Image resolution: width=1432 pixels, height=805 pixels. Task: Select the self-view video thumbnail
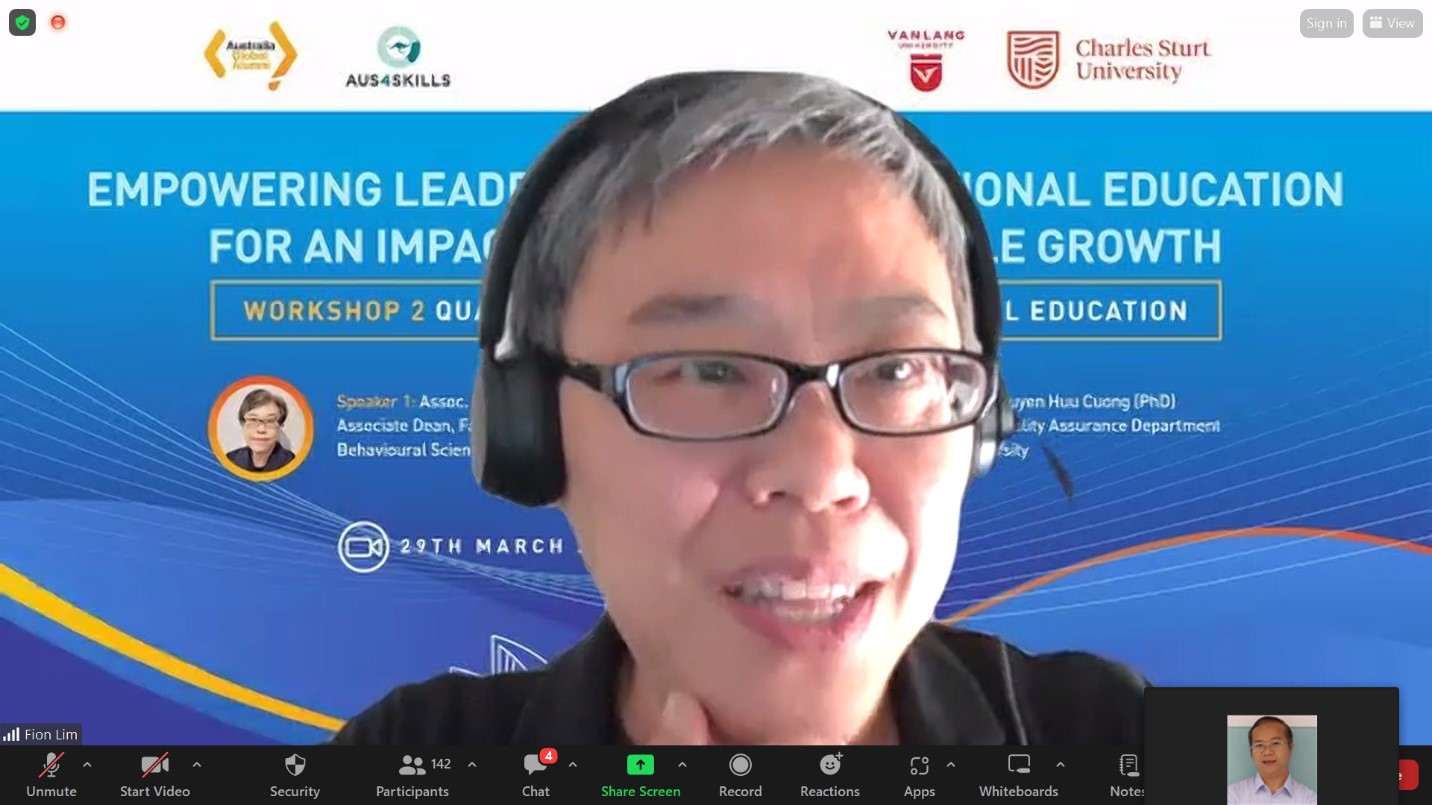pyautogui.click(x=1271, y=758)
